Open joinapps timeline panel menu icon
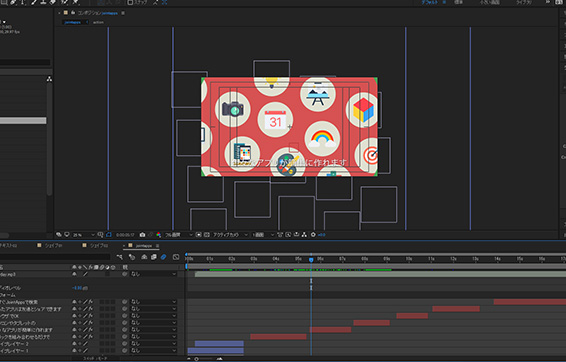This screenshot has width=566, height=362. coord(157,246)
